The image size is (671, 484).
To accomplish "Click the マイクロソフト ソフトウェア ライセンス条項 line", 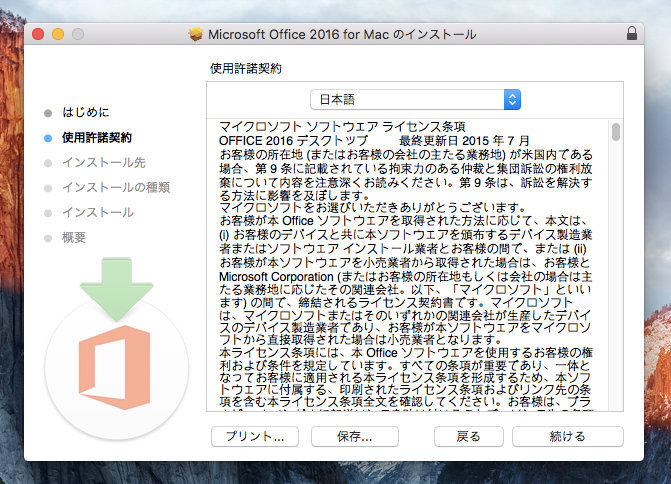I will pos(342,127).
